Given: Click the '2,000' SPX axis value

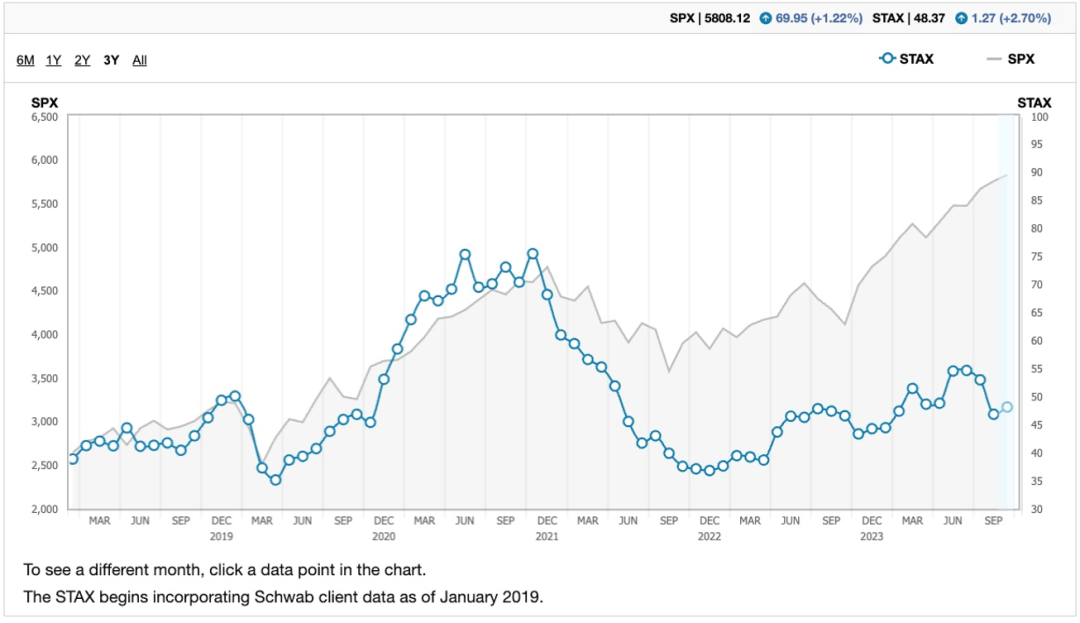Looking at the screenshot, I should [45, 509].
